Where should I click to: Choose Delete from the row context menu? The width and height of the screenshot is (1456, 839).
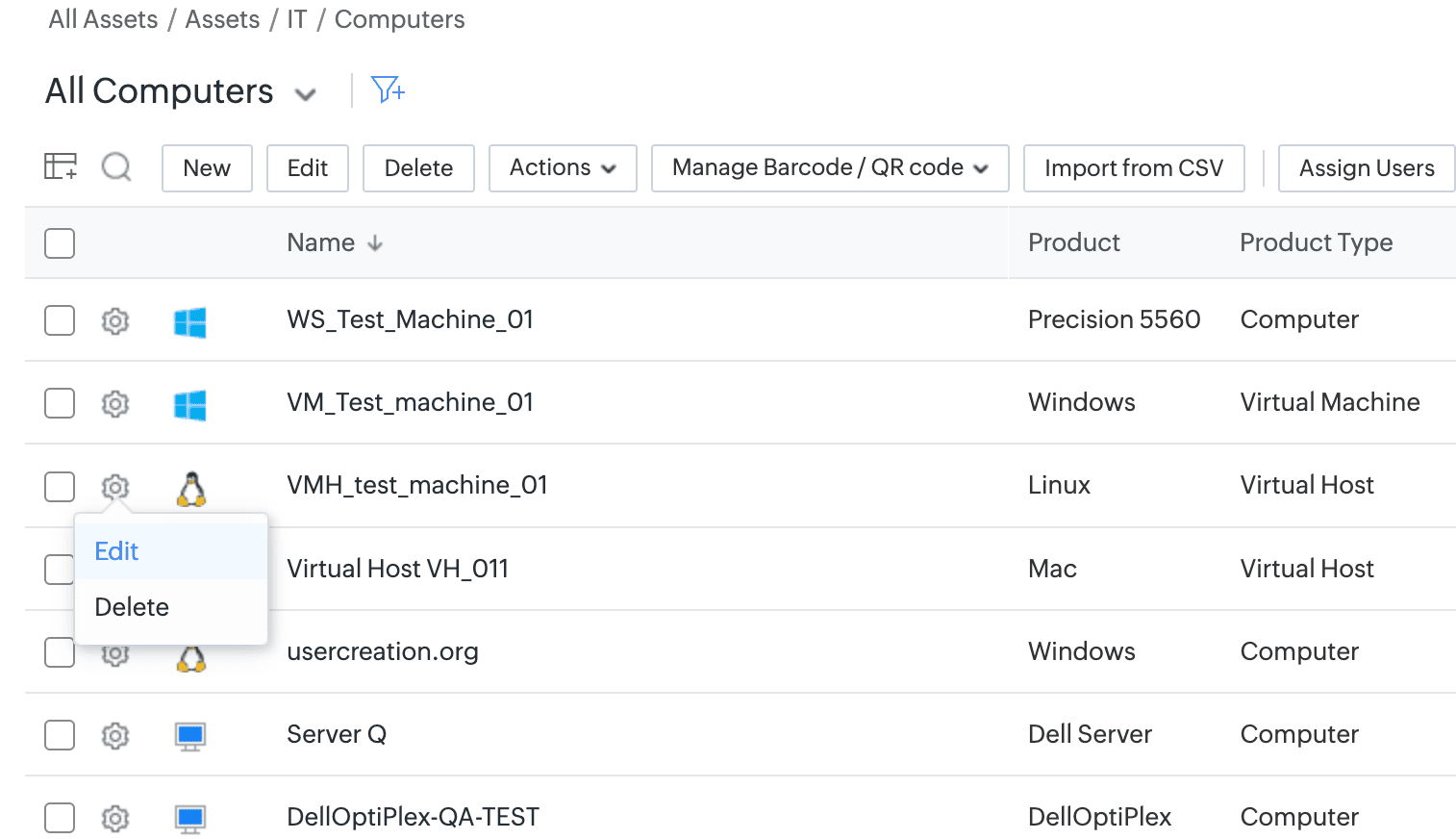(132, 607)
